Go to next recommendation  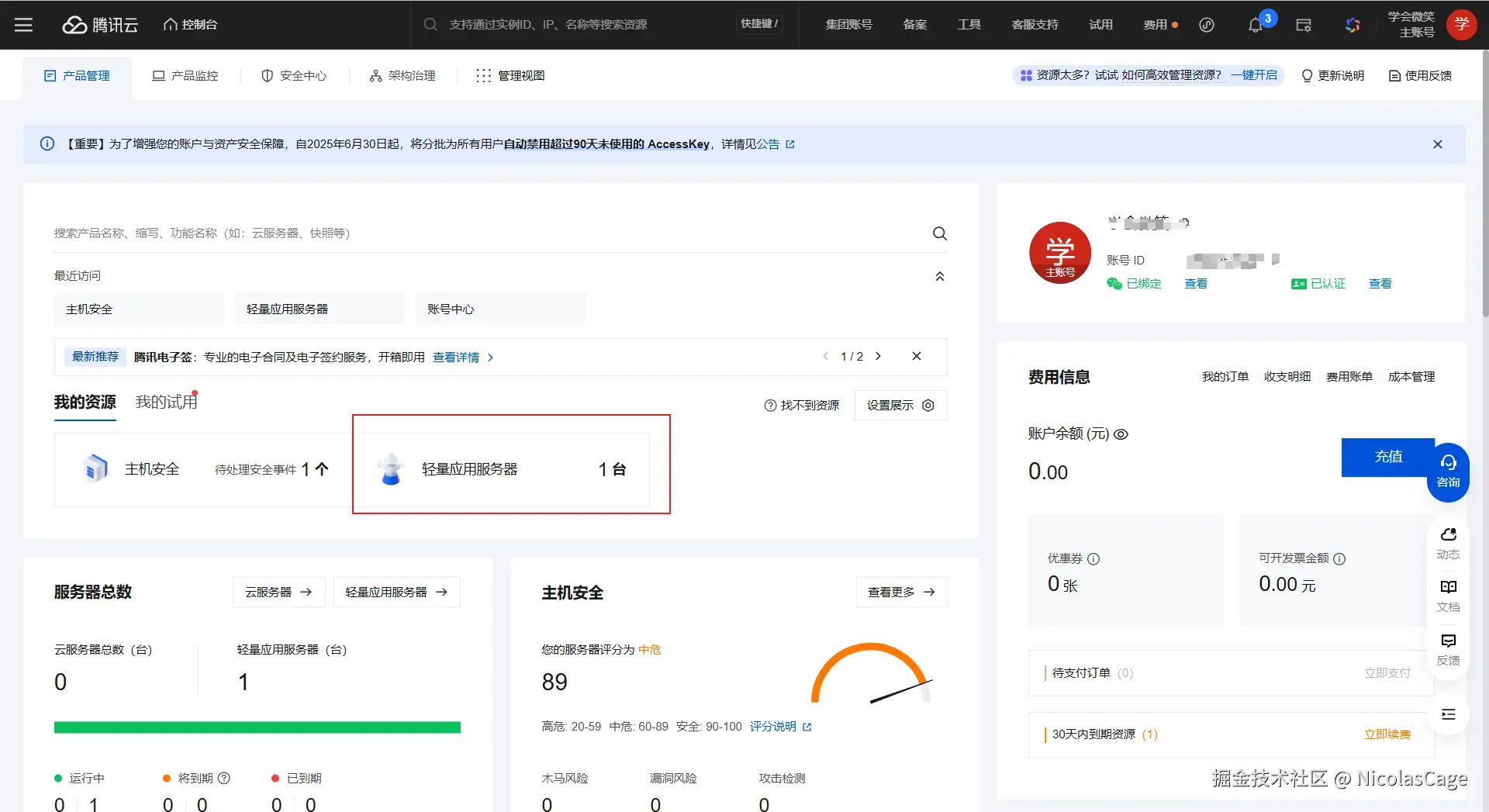click(878, 357)
